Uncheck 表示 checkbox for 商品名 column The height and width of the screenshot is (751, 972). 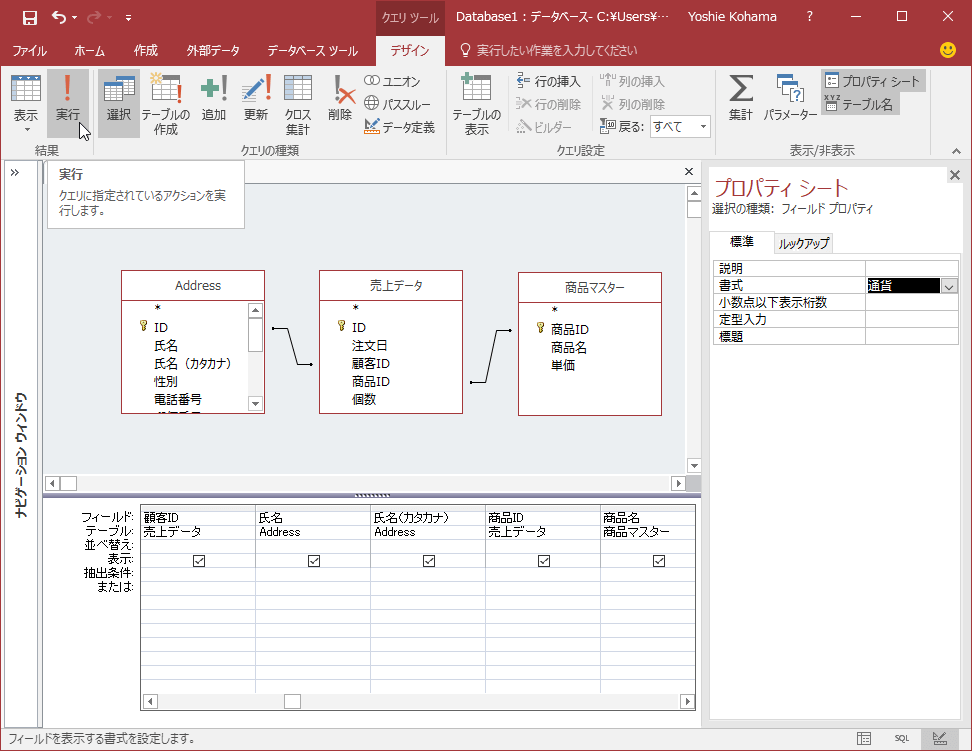click(659, 561)
